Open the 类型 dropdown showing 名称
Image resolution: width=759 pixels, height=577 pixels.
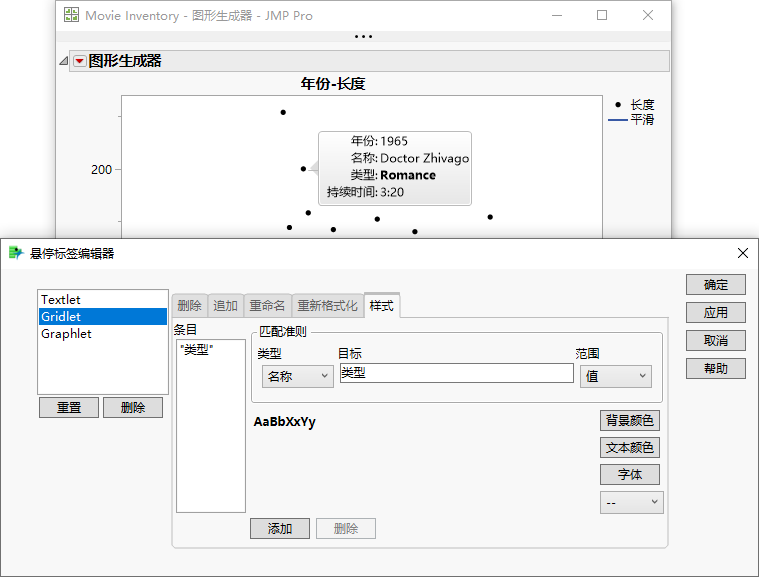pyautogui.click(x=297, y=376)
